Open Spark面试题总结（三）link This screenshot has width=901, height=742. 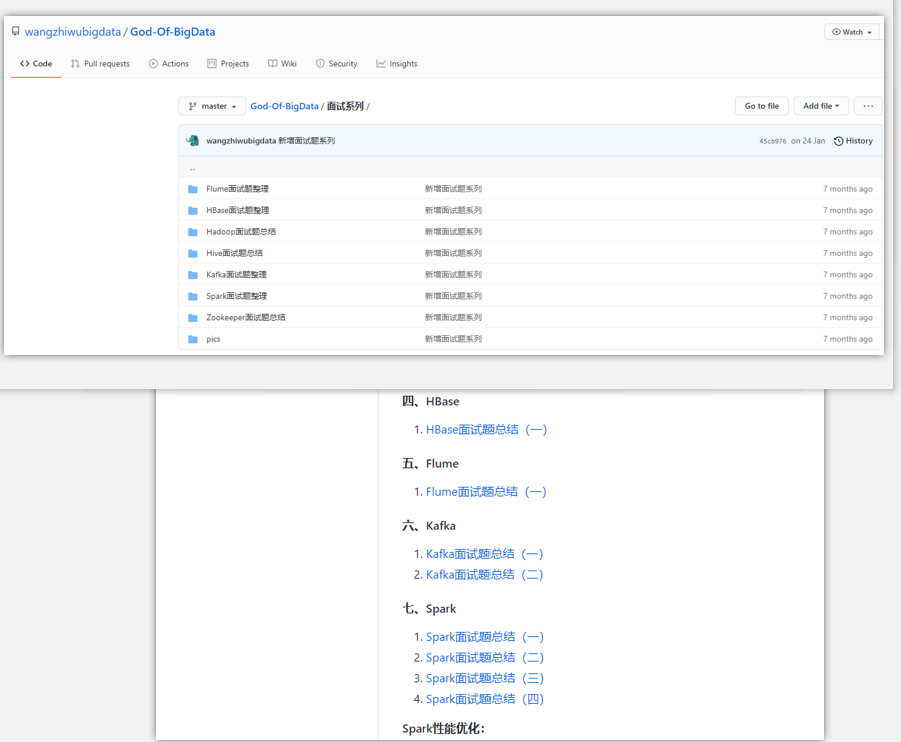point(485,678)
